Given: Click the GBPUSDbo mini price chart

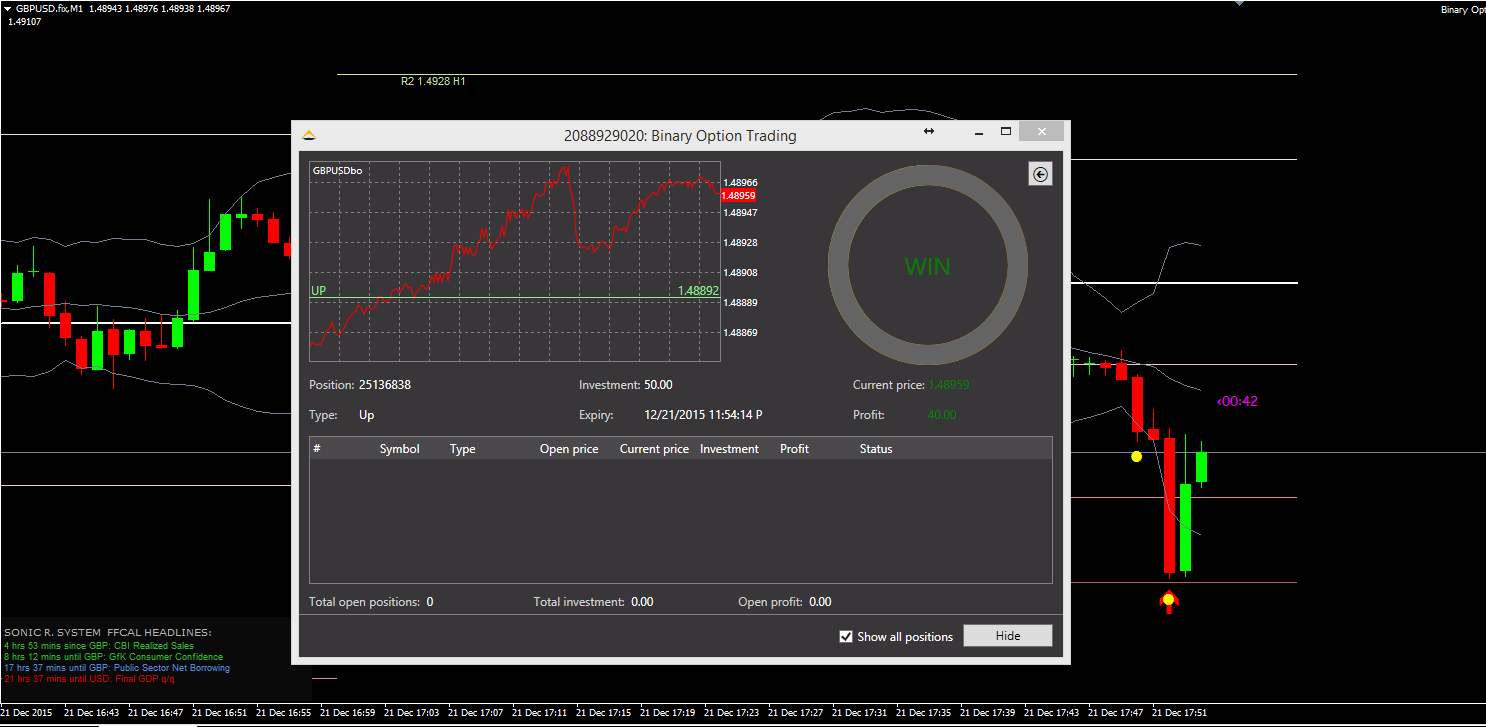Looking at the screenshot, I should (x=515, y=262).
